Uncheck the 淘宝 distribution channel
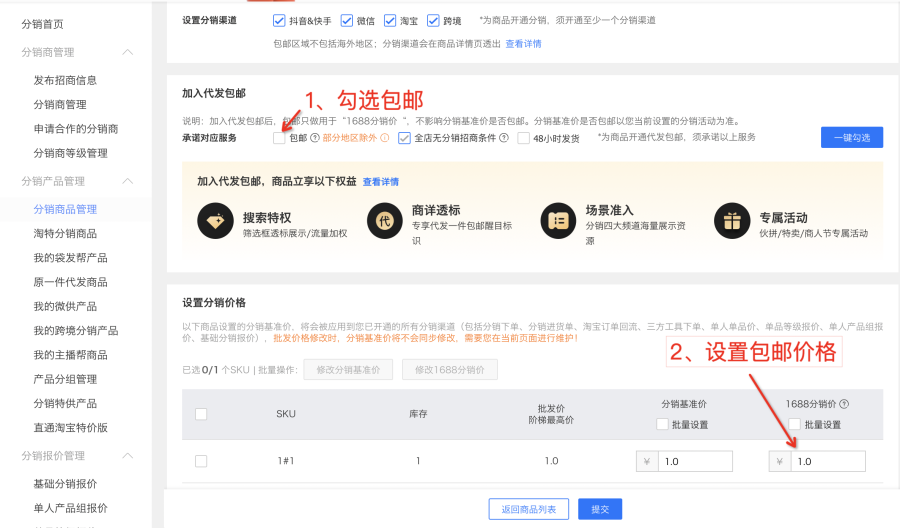The image size is (900, 528). pyautogui.click(x=390, y=20)
